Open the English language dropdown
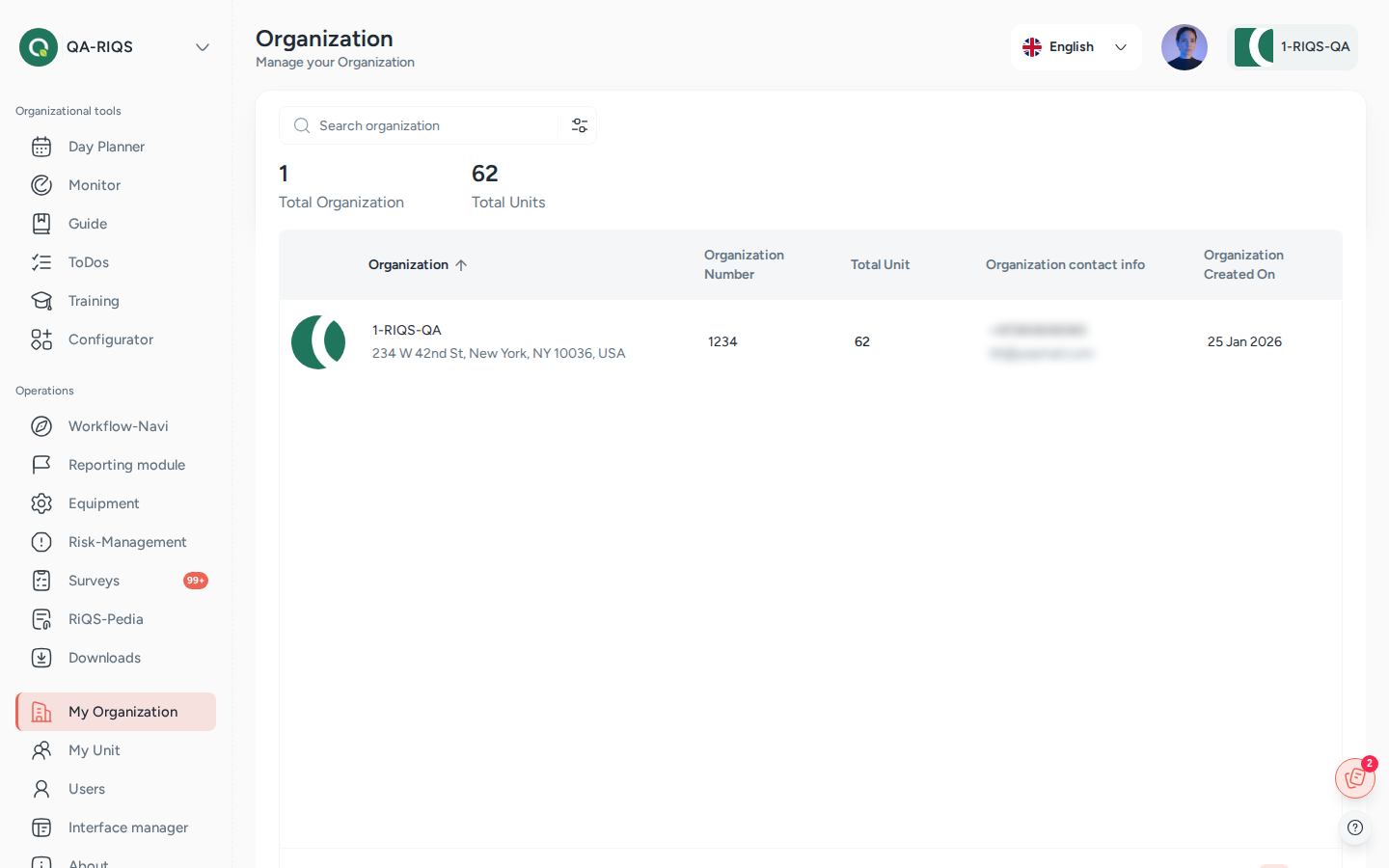Screen dimensions: 1389x868 coord(1076,47)
